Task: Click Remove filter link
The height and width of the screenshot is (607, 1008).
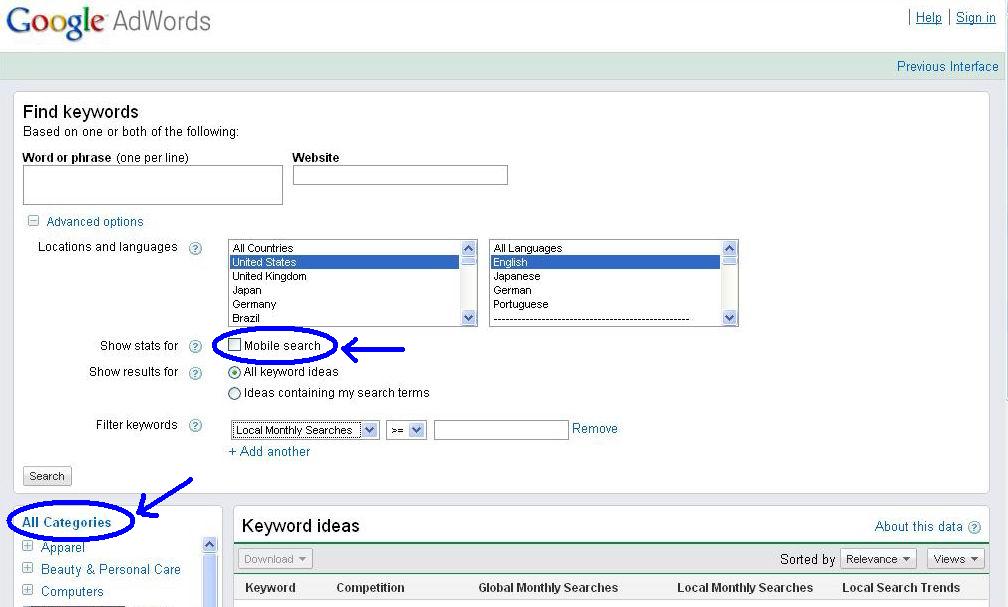Action: pyautogui.click(x=595, y=428)
